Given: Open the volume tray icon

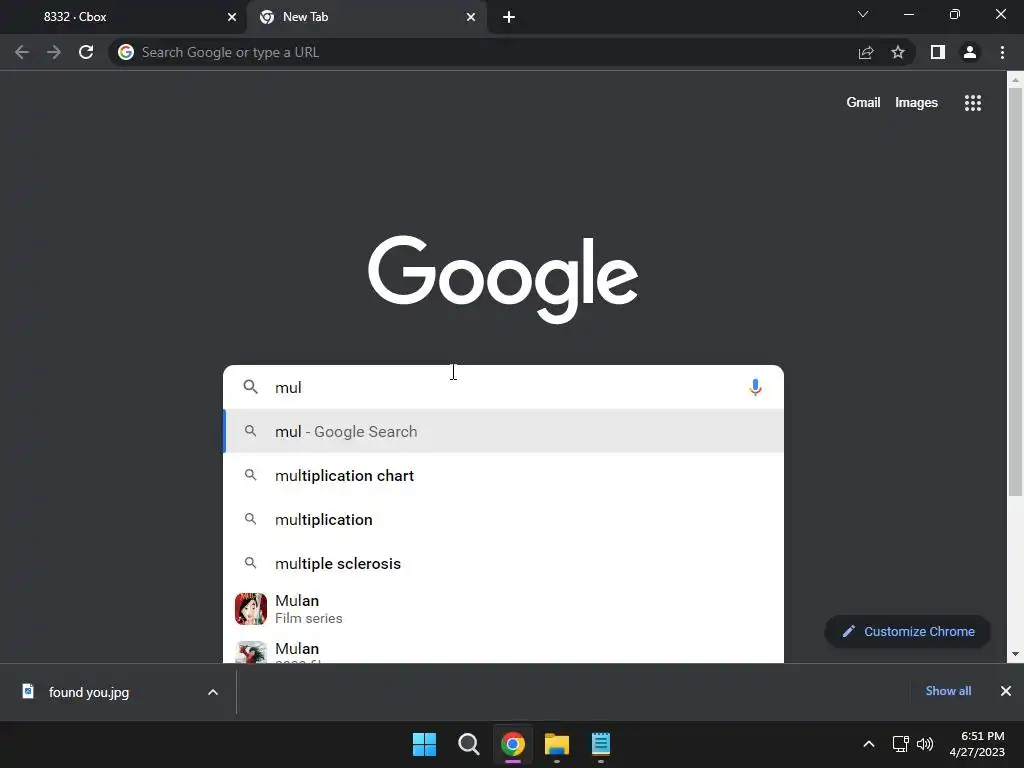Looking at the screenshot, I should pyautogui.click(x=925, y=744).
